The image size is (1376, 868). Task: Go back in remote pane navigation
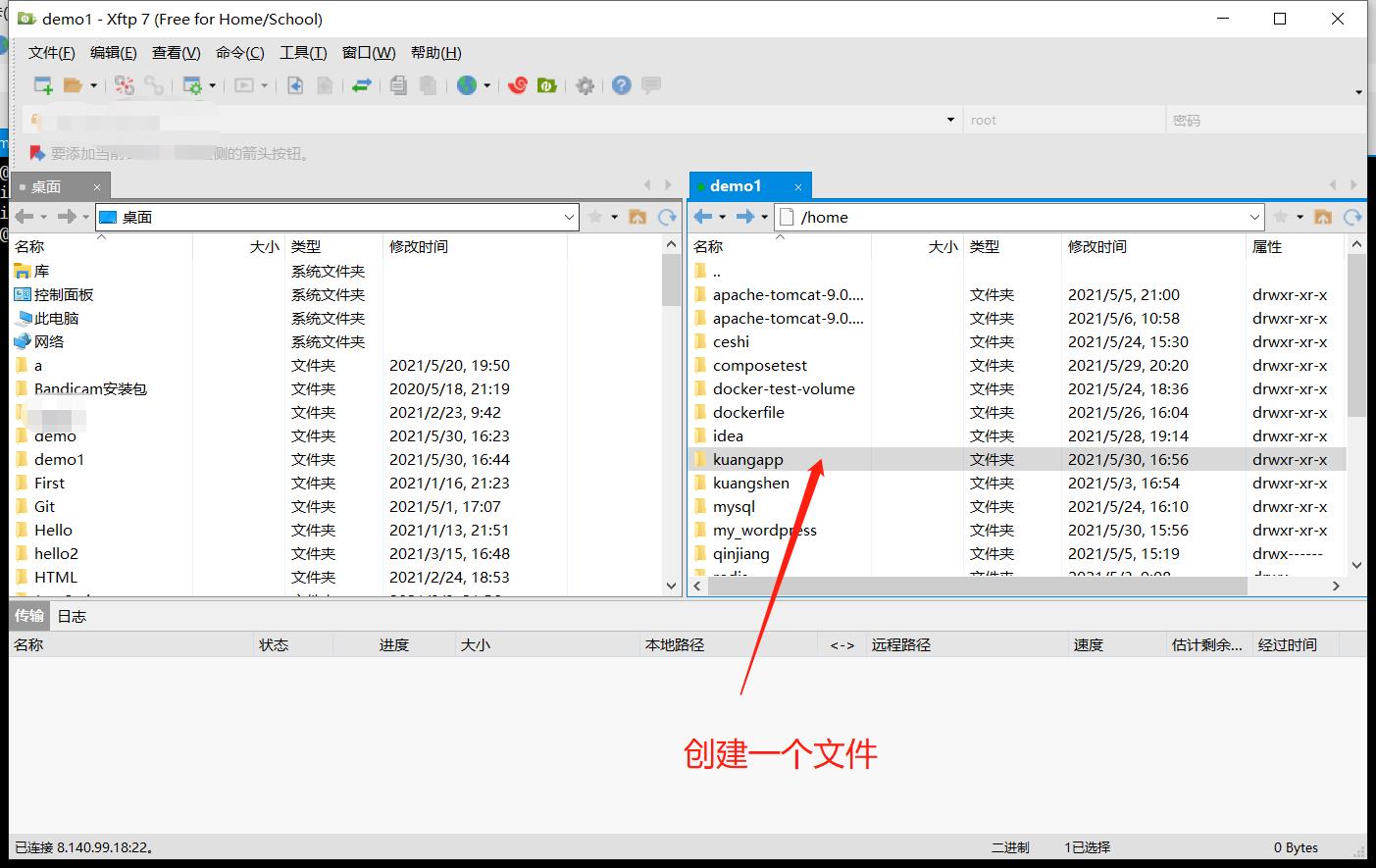click(x=703, y=217)
